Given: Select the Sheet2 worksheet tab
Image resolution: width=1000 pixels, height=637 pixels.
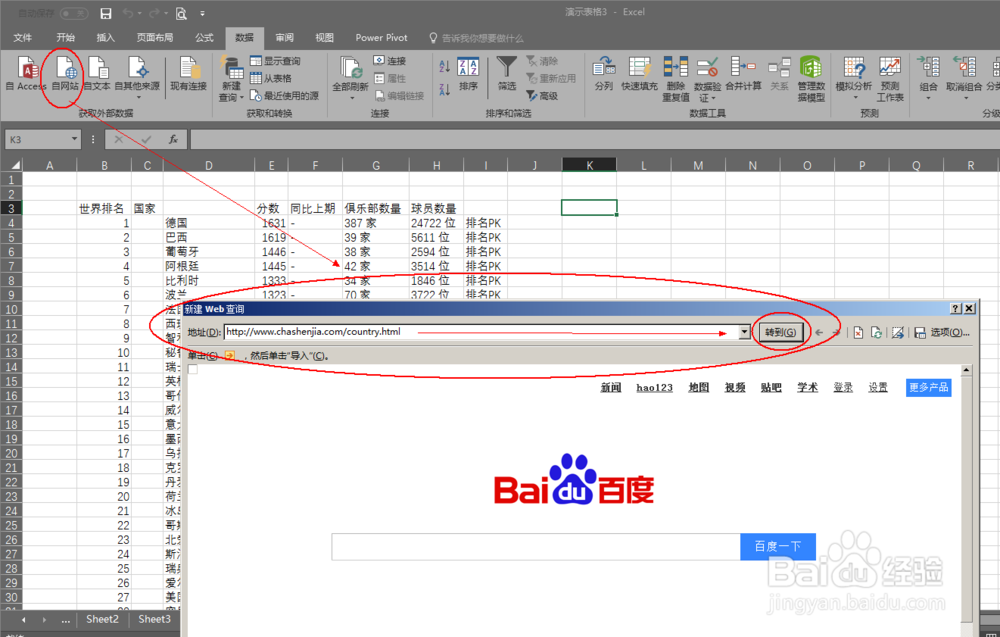Looking at the screenshot, I should [102, 619].
